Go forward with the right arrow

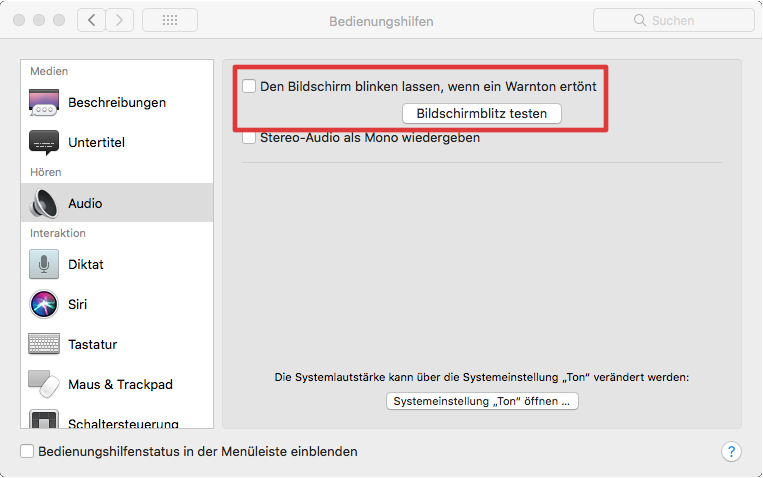pyautogui.click(x=120, y=20)
